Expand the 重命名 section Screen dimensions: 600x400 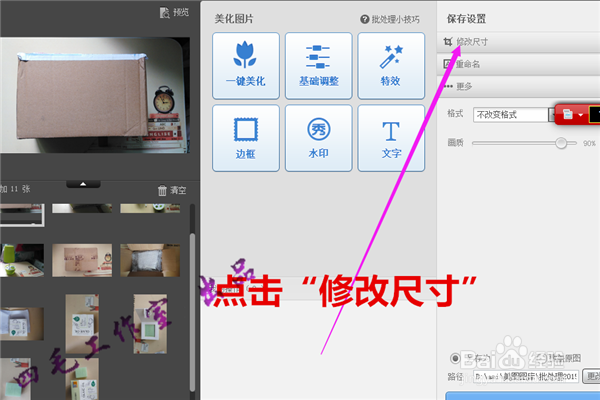[x=518, y=64]
